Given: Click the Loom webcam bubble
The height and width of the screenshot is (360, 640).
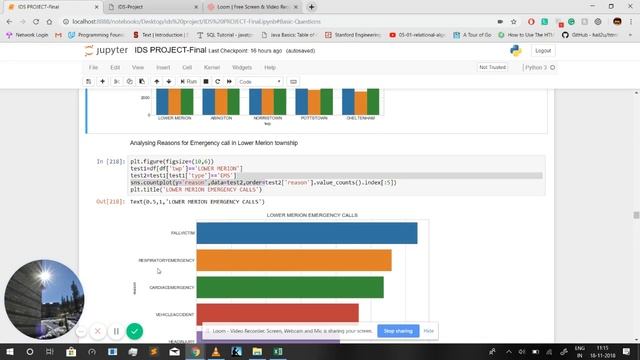Looking at the screenshot, I should (44, 300).
